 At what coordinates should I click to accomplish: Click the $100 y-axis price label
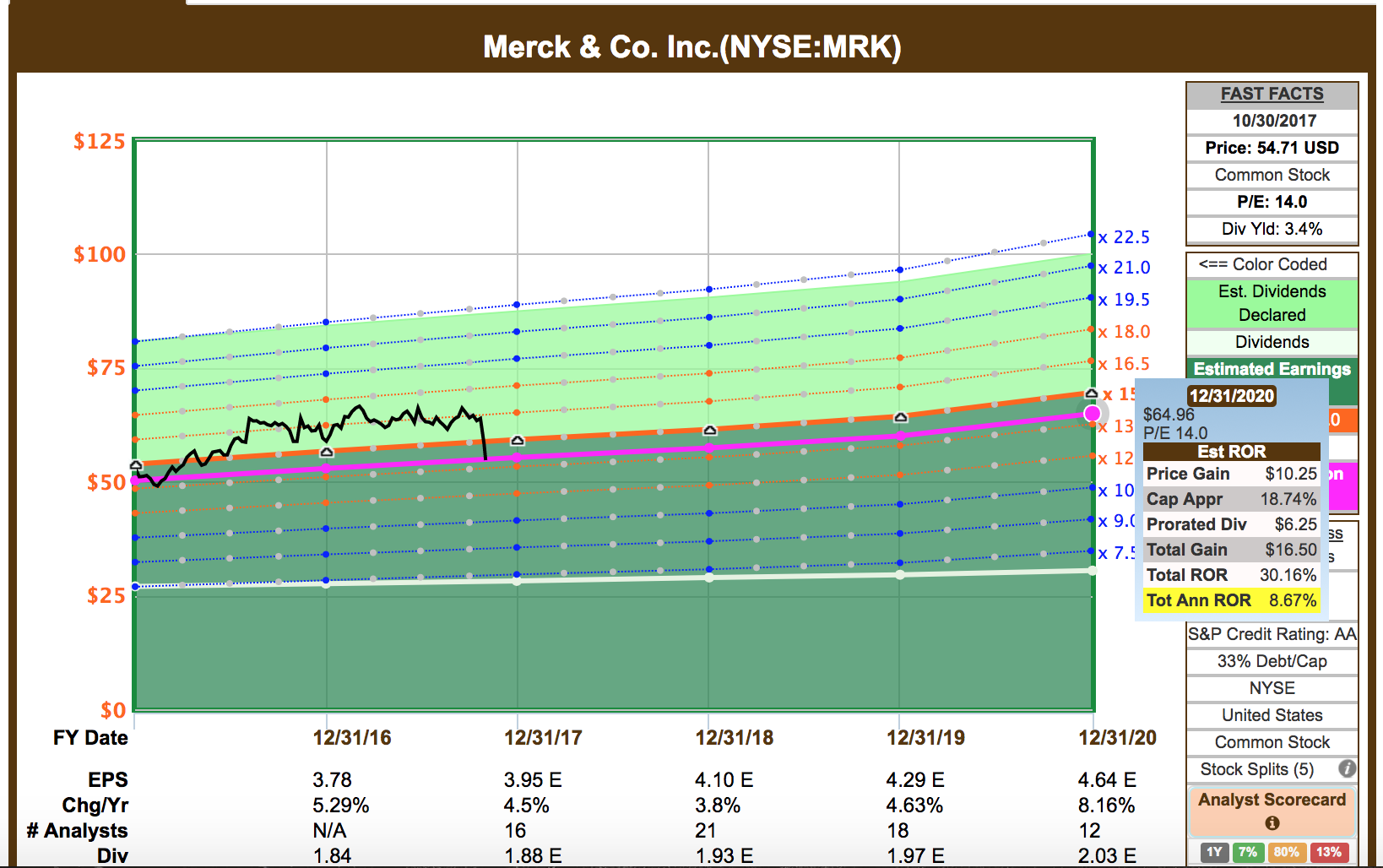point(100,254)
